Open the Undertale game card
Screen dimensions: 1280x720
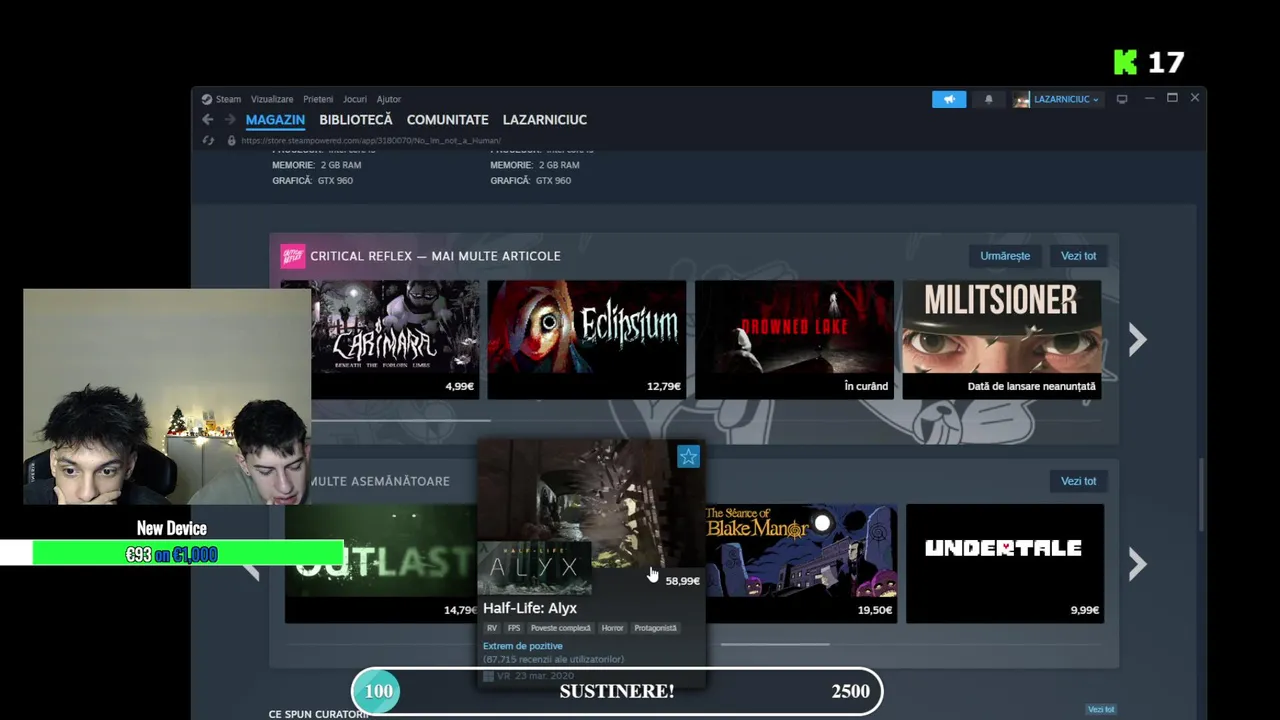click(x=1005, y=563)
